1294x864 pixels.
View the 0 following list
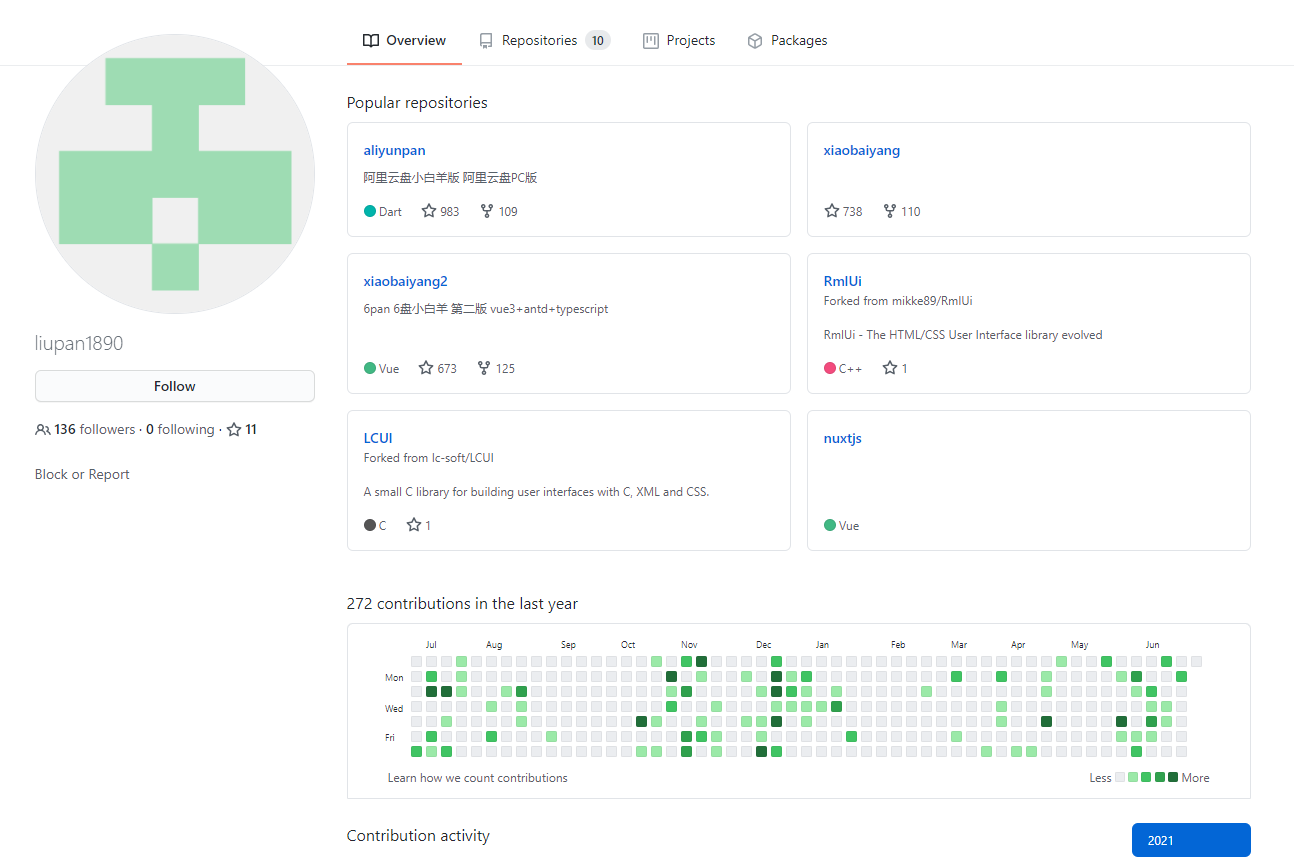(180, 429)
